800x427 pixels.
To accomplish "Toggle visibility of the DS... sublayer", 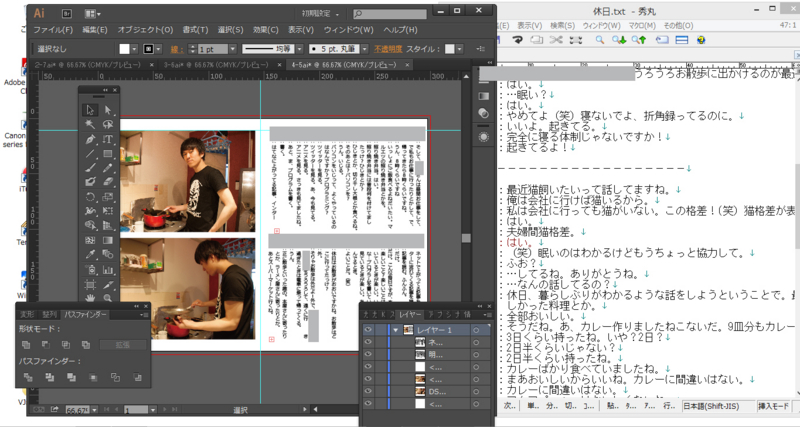I will 368,391.
